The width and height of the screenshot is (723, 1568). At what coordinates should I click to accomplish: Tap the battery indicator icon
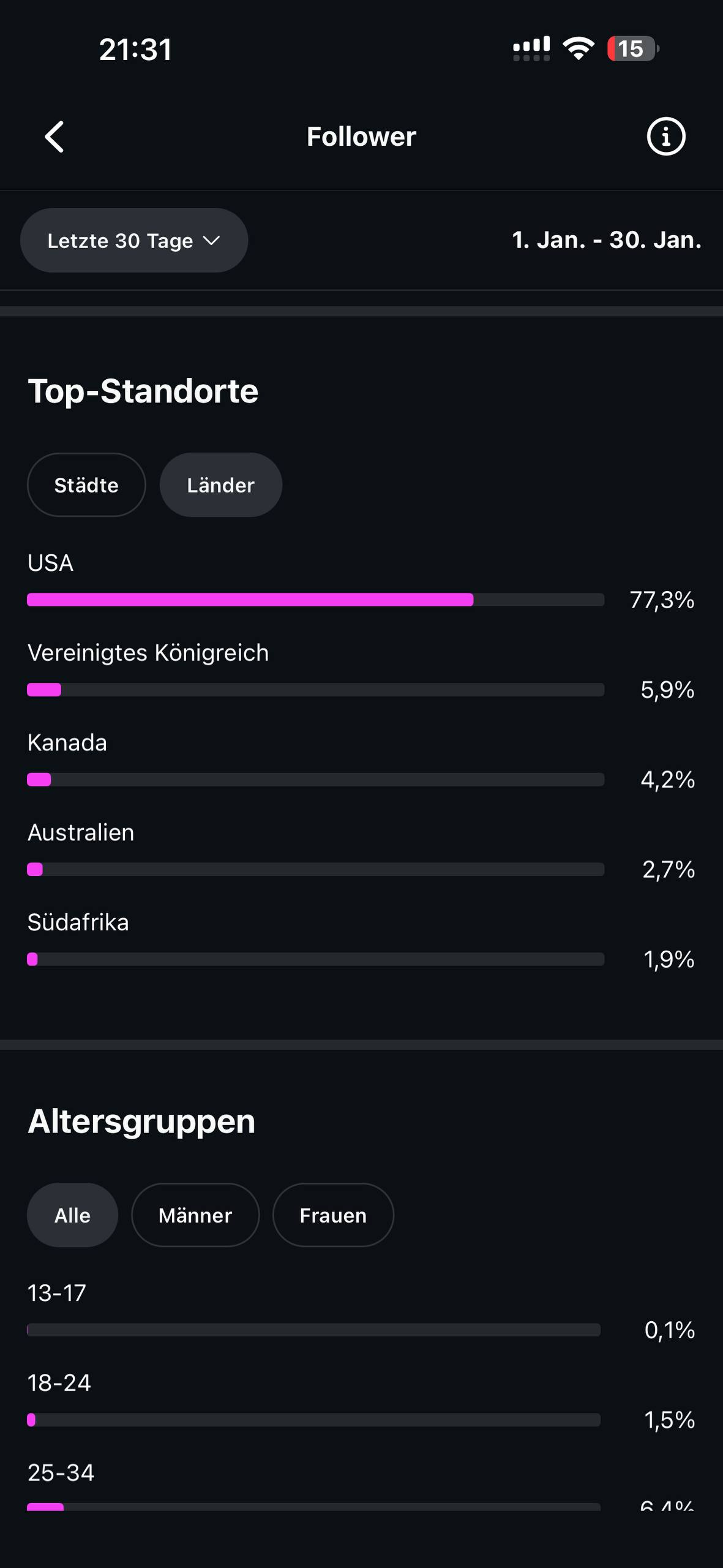tap(632, 48)
